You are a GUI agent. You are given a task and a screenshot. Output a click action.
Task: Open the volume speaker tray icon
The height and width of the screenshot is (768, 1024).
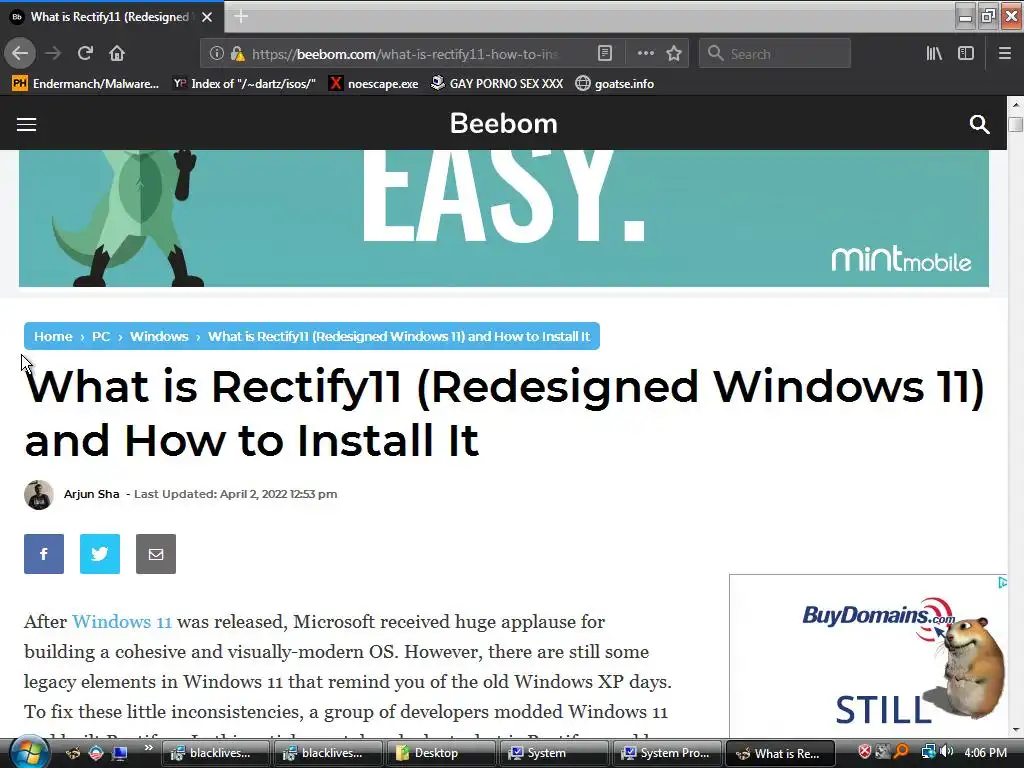coord(946,752)
